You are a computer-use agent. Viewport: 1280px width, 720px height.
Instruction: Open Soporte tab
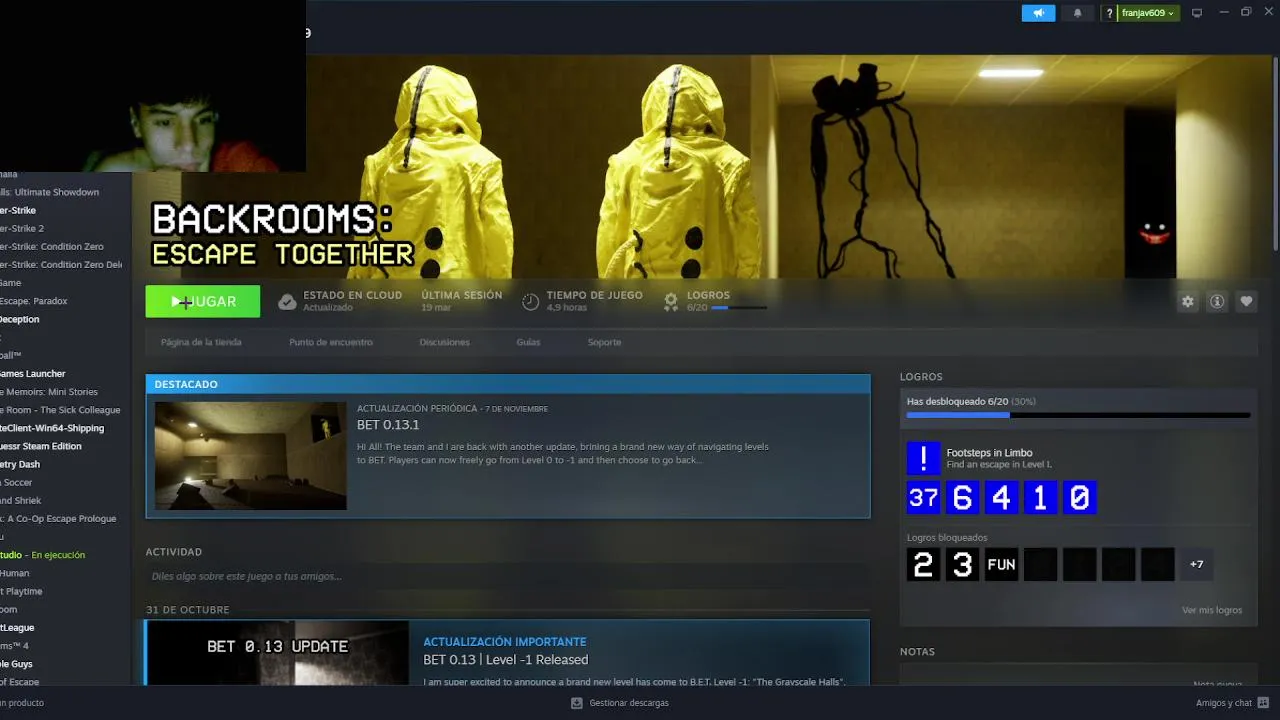coord(604,342)
